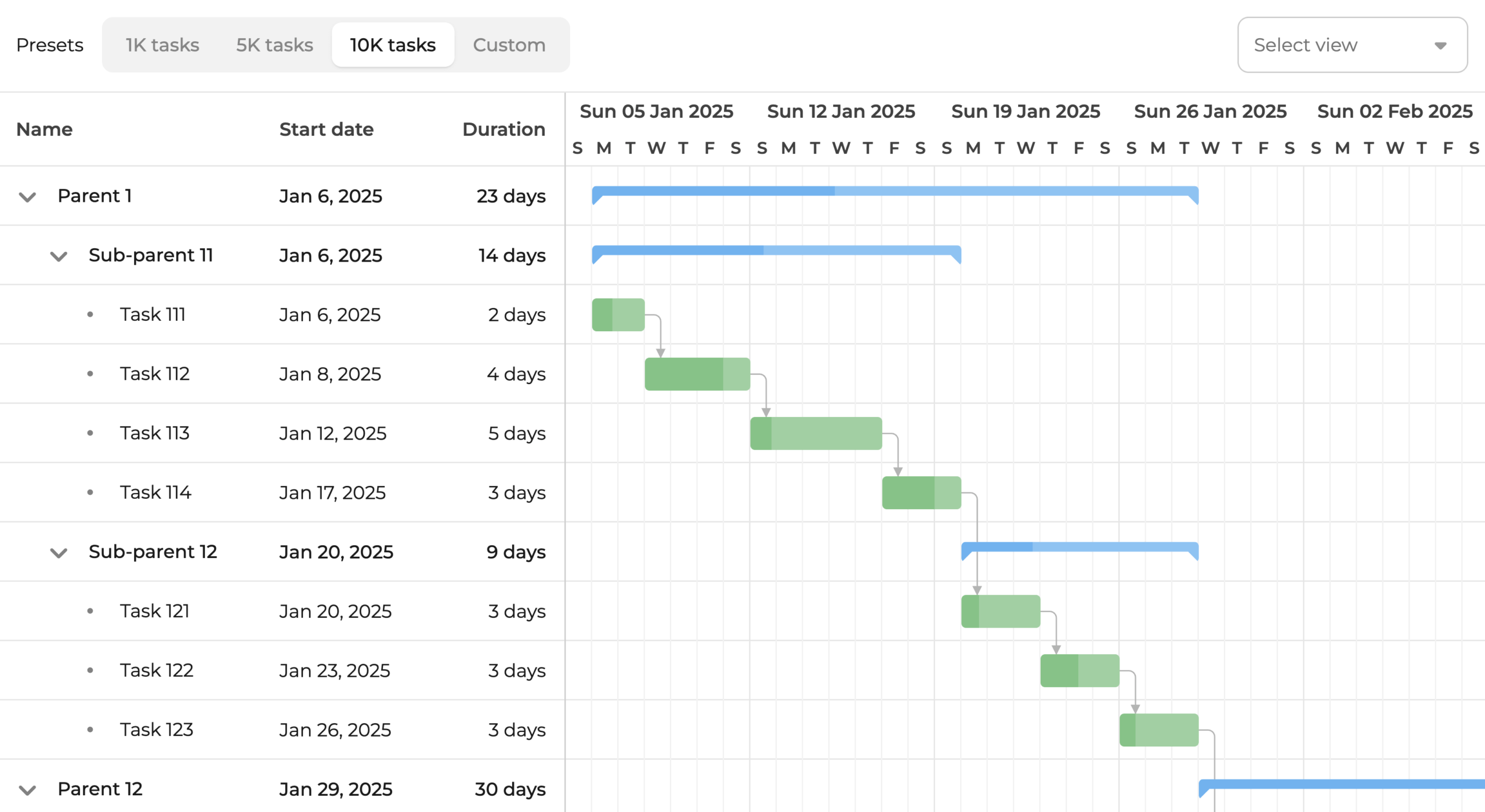This screenshot has width=1485, height=812.
Task: Click the Sub-parent 12 summary bar
Action: point(1079,547)
